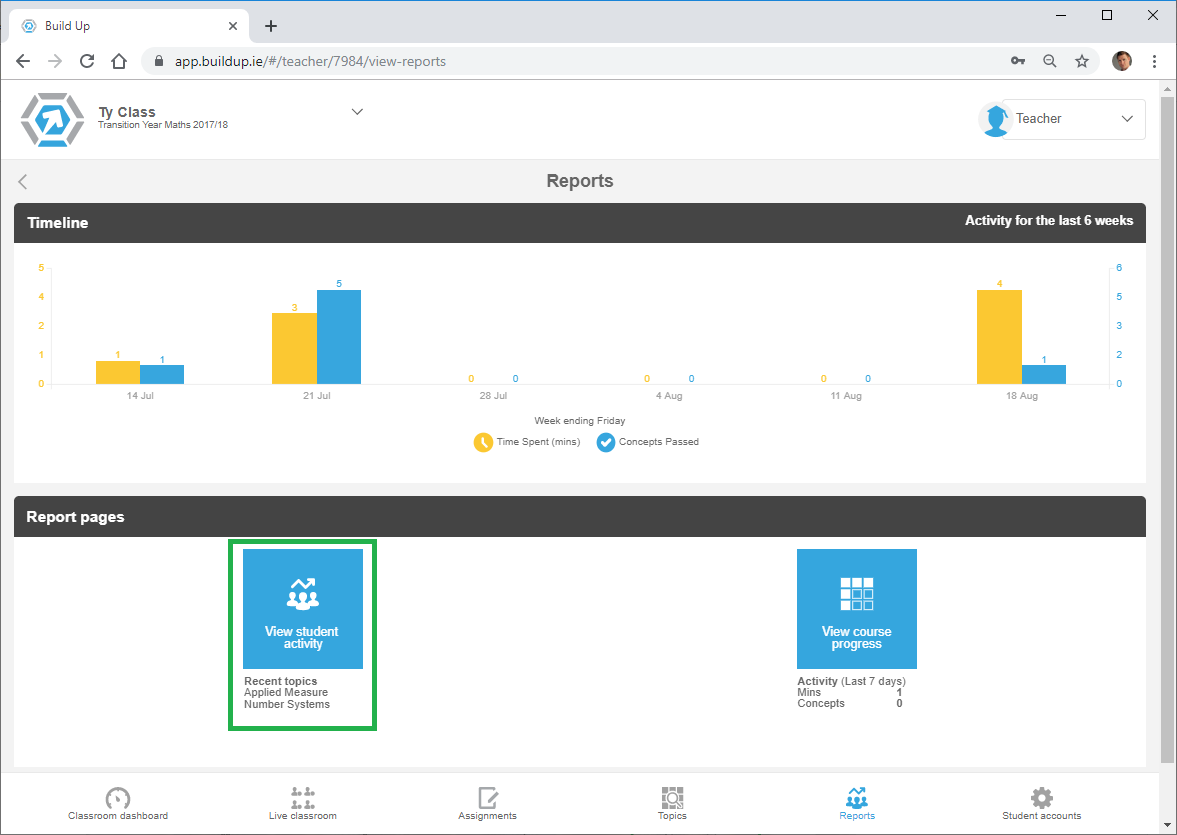Image resolution: width=1177 pixels, height=835 pixels.
Task: Open the Teacher account dropdown
Action: coord(1063,119)
